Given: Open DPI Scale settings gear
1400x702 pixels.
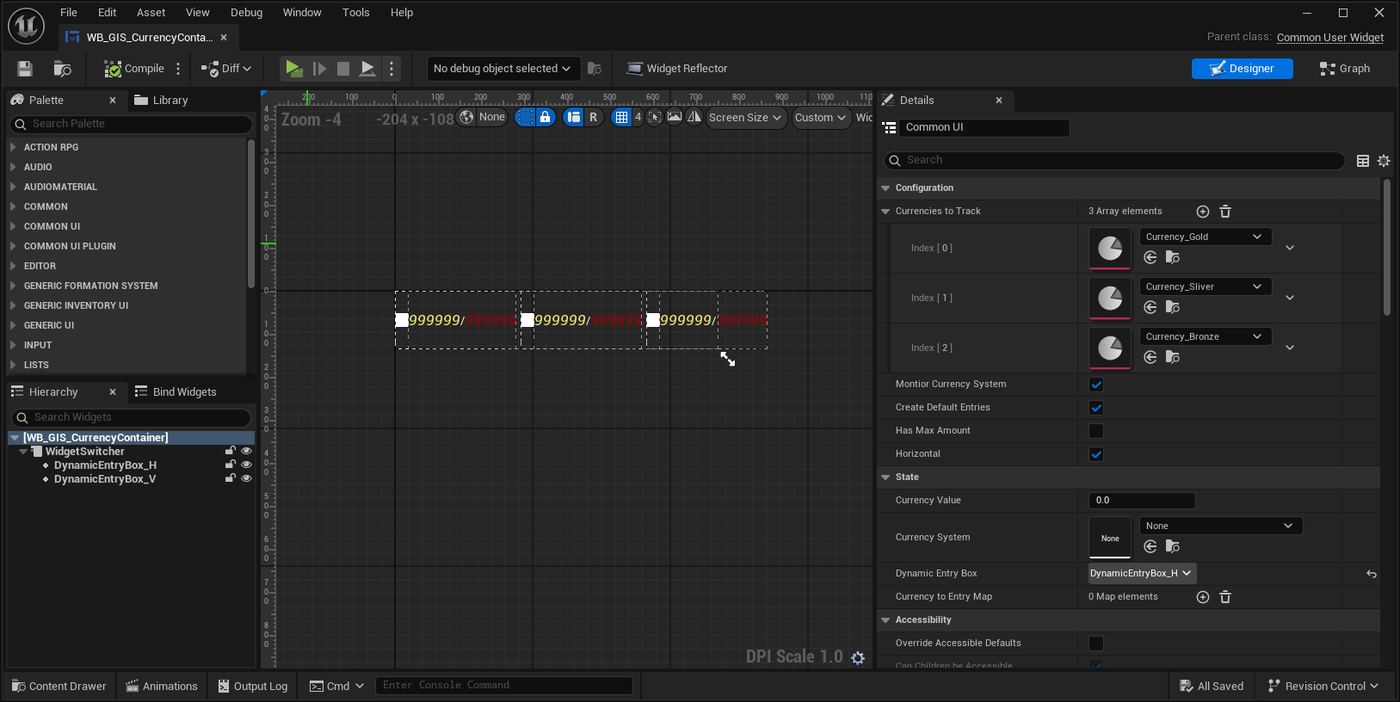Looking at the screenshot, I should (x=857, y=657).
